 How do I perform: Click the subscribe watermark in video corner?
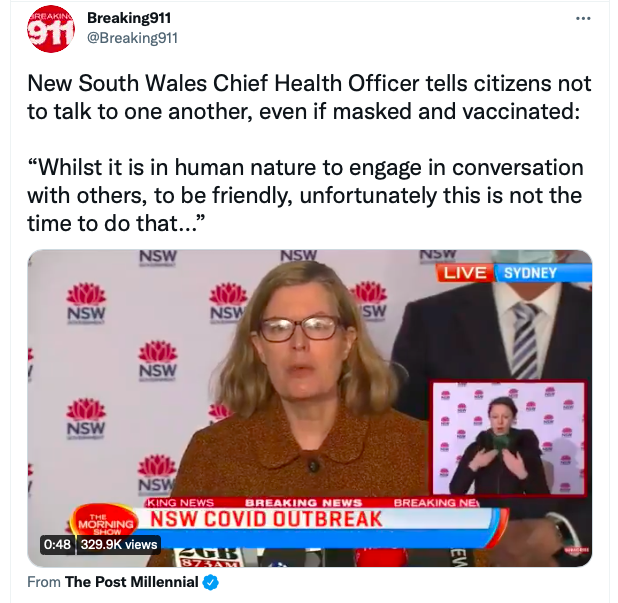point(575,549)
